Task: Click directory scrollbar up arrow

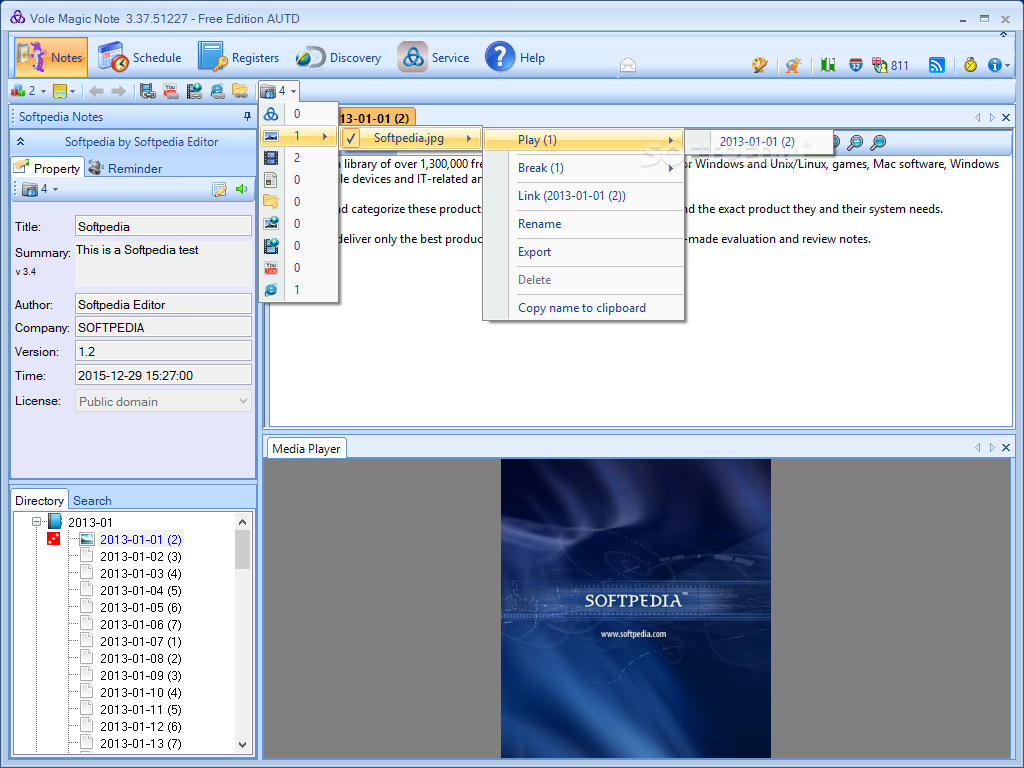Action: pyautogui.click(x=242, y=522)
